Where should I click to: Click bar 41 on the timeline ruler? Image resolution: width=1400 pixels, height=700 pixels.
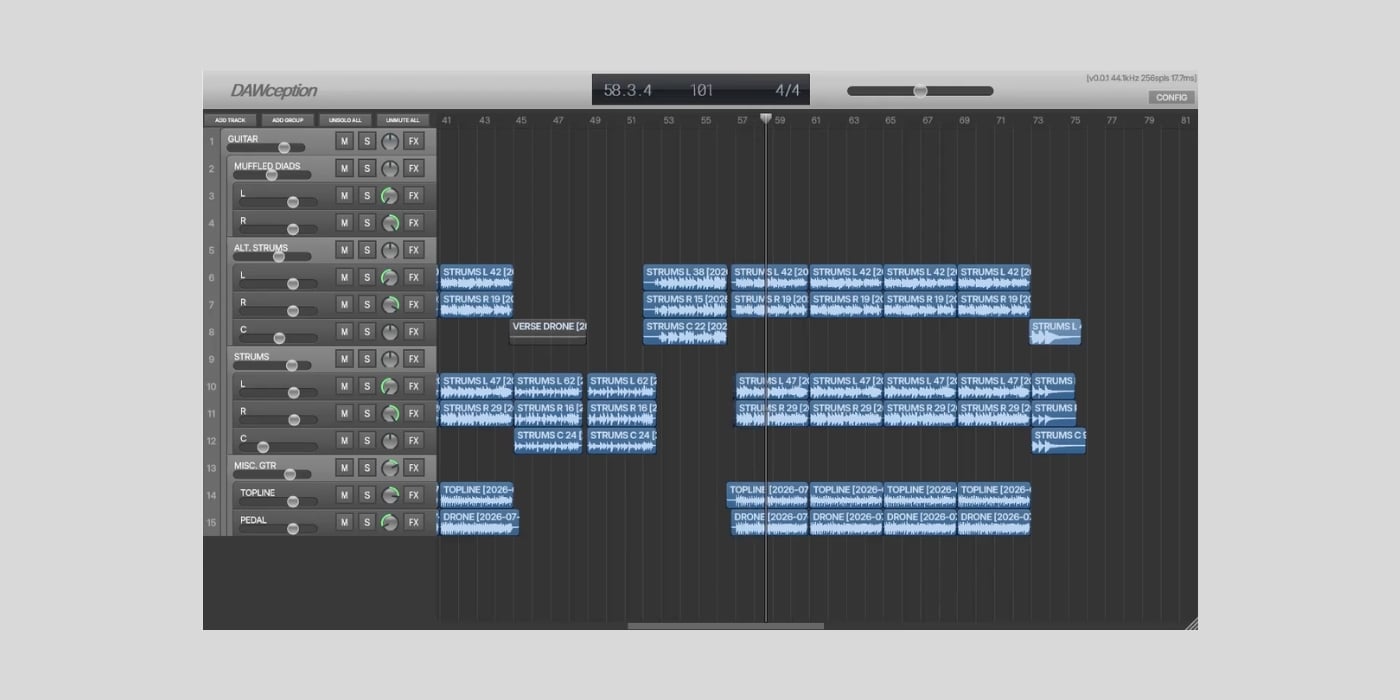pyautogui.click(x=447, y=120)
